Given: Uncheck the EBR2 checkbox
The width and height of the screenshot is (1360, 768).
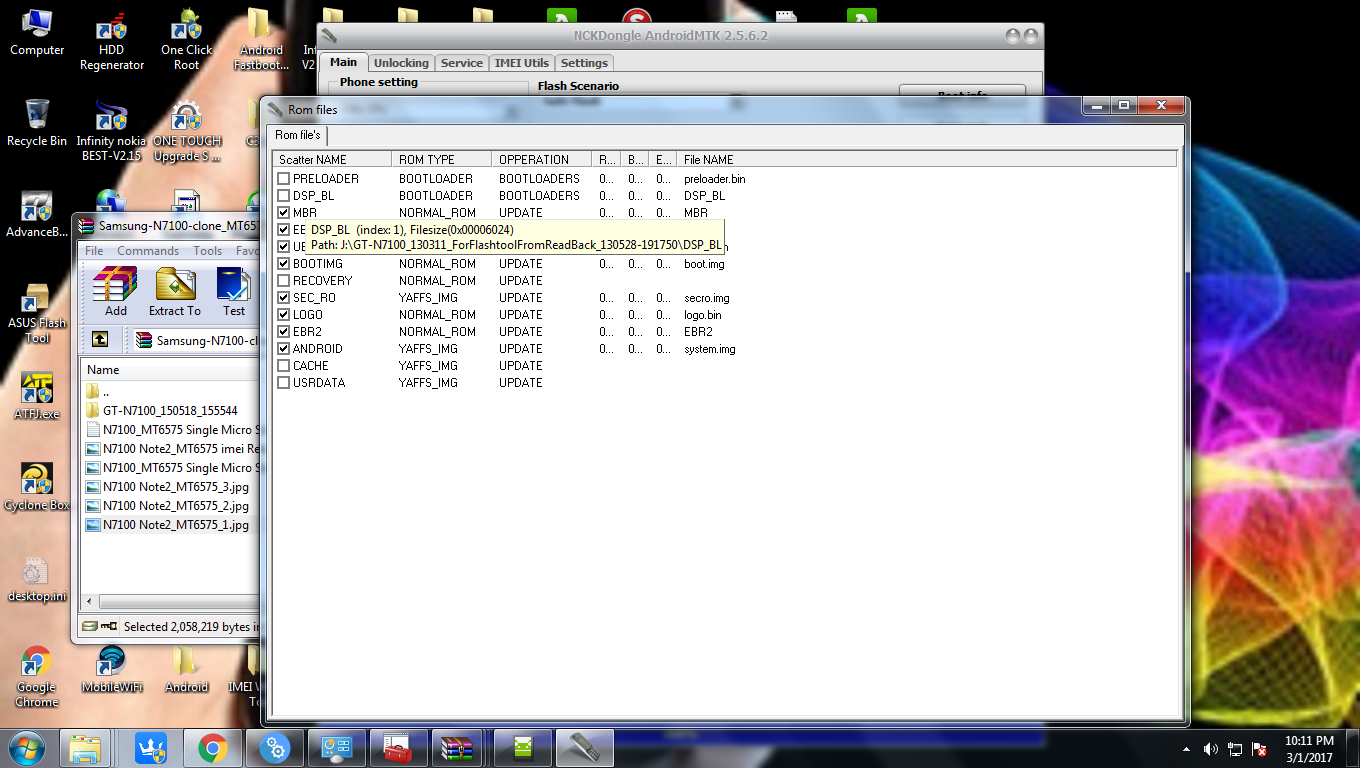Looking at the screenshot, I should point(284,332).
